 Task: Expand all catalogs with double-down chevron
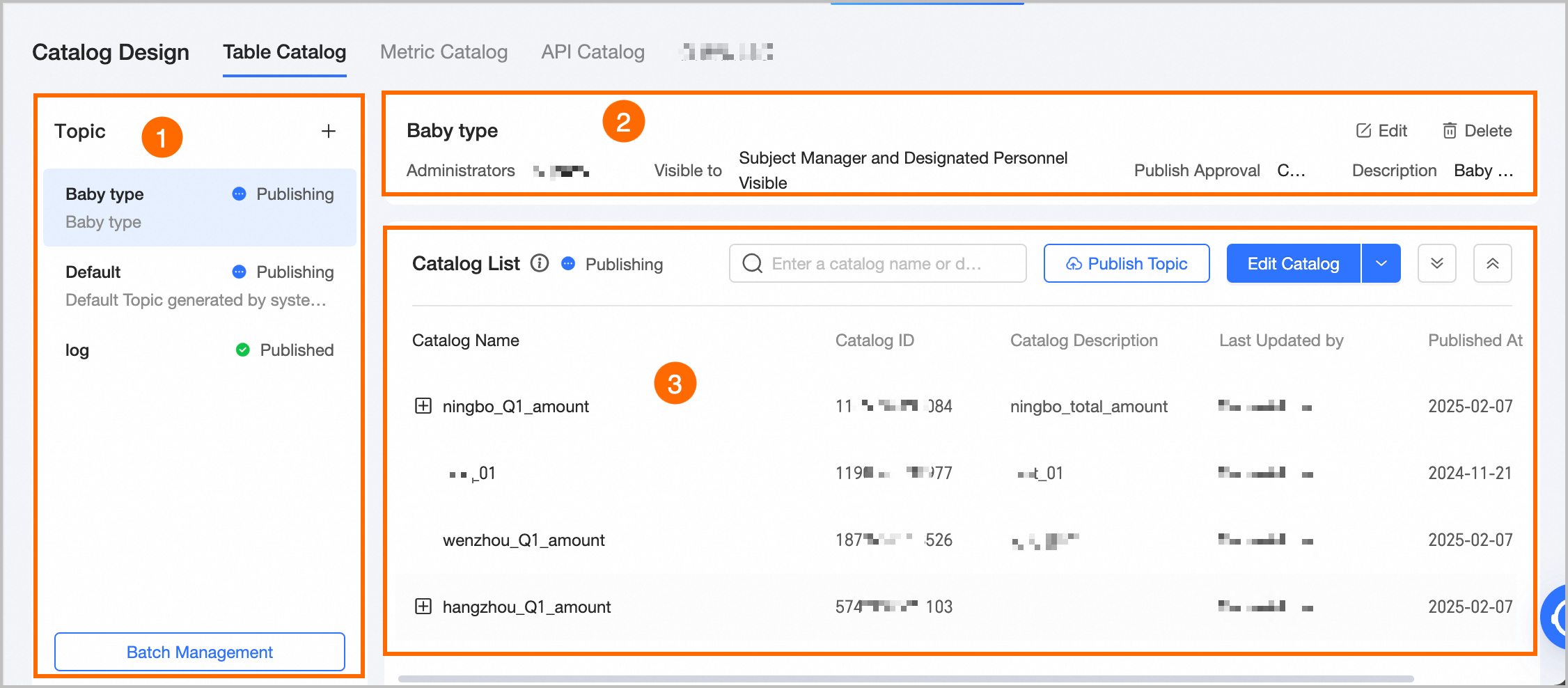[x=1436, y=263]
